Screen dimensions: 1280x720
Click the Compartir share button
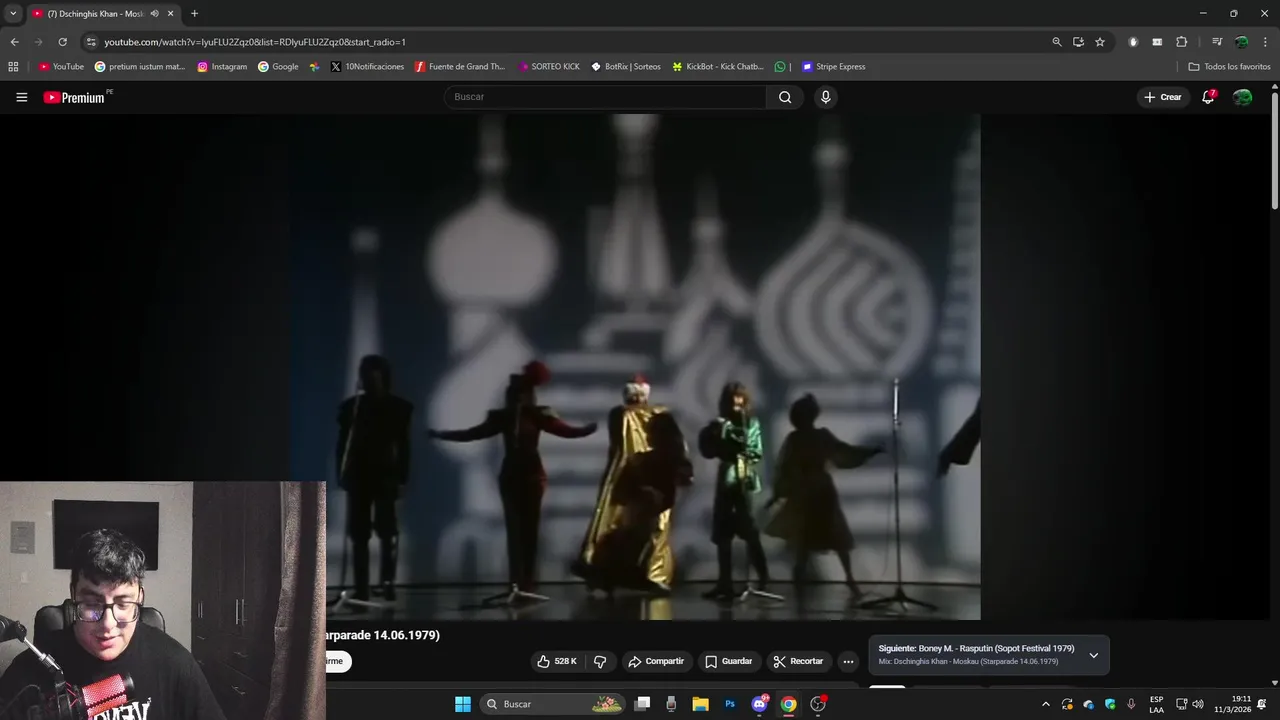point(656,661)
